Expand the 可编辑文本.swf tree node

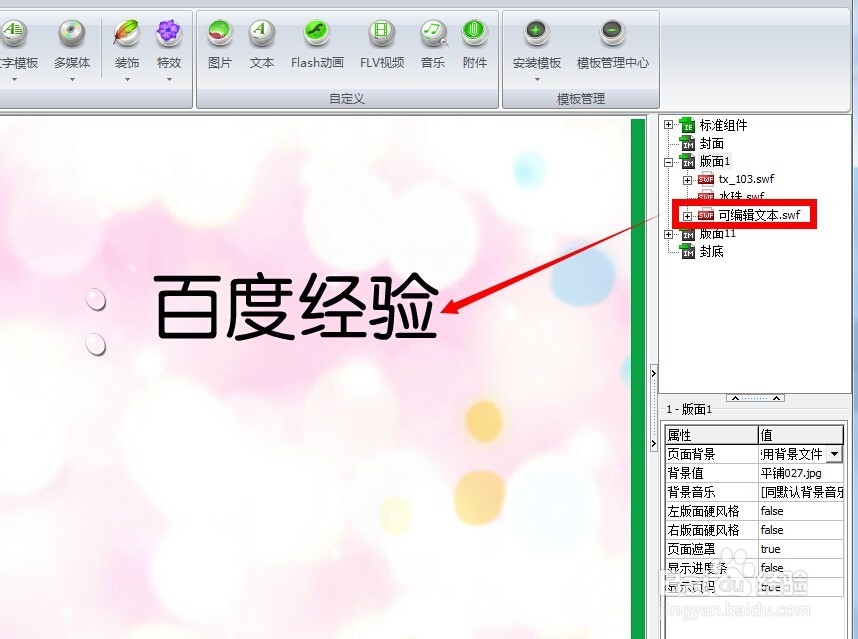tap(687, 216)
